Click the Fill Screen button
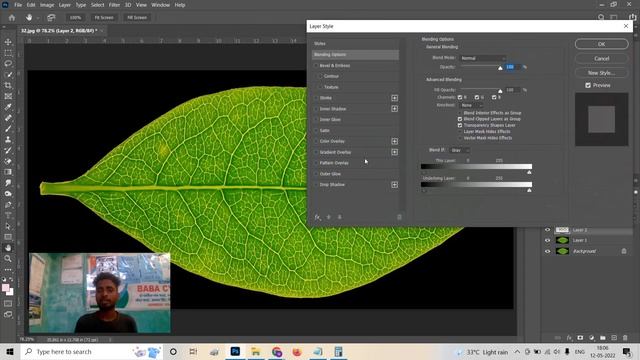The height and width of the screenshot is (360, 640). (137, 18)
